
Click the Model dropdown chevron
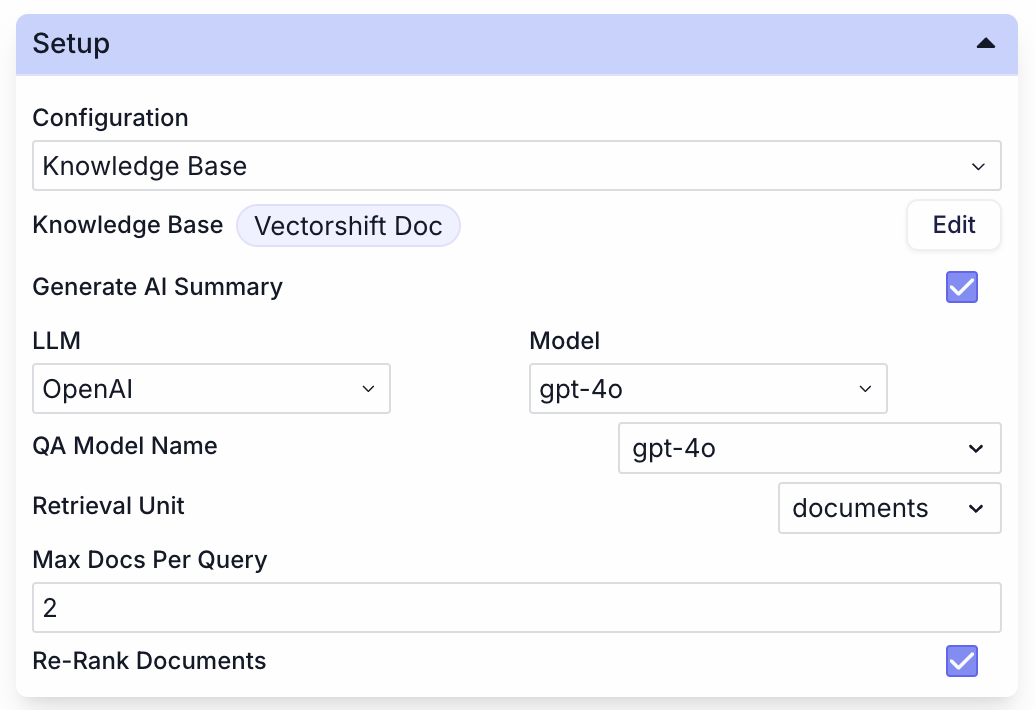[x=864, y=388]
